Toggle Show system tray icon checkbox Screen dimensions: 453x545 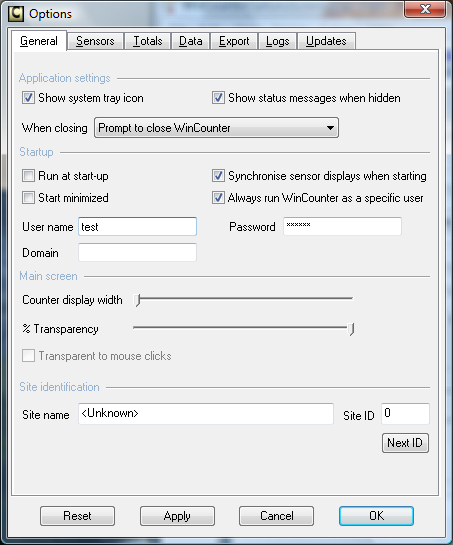[x=28, y=98]
